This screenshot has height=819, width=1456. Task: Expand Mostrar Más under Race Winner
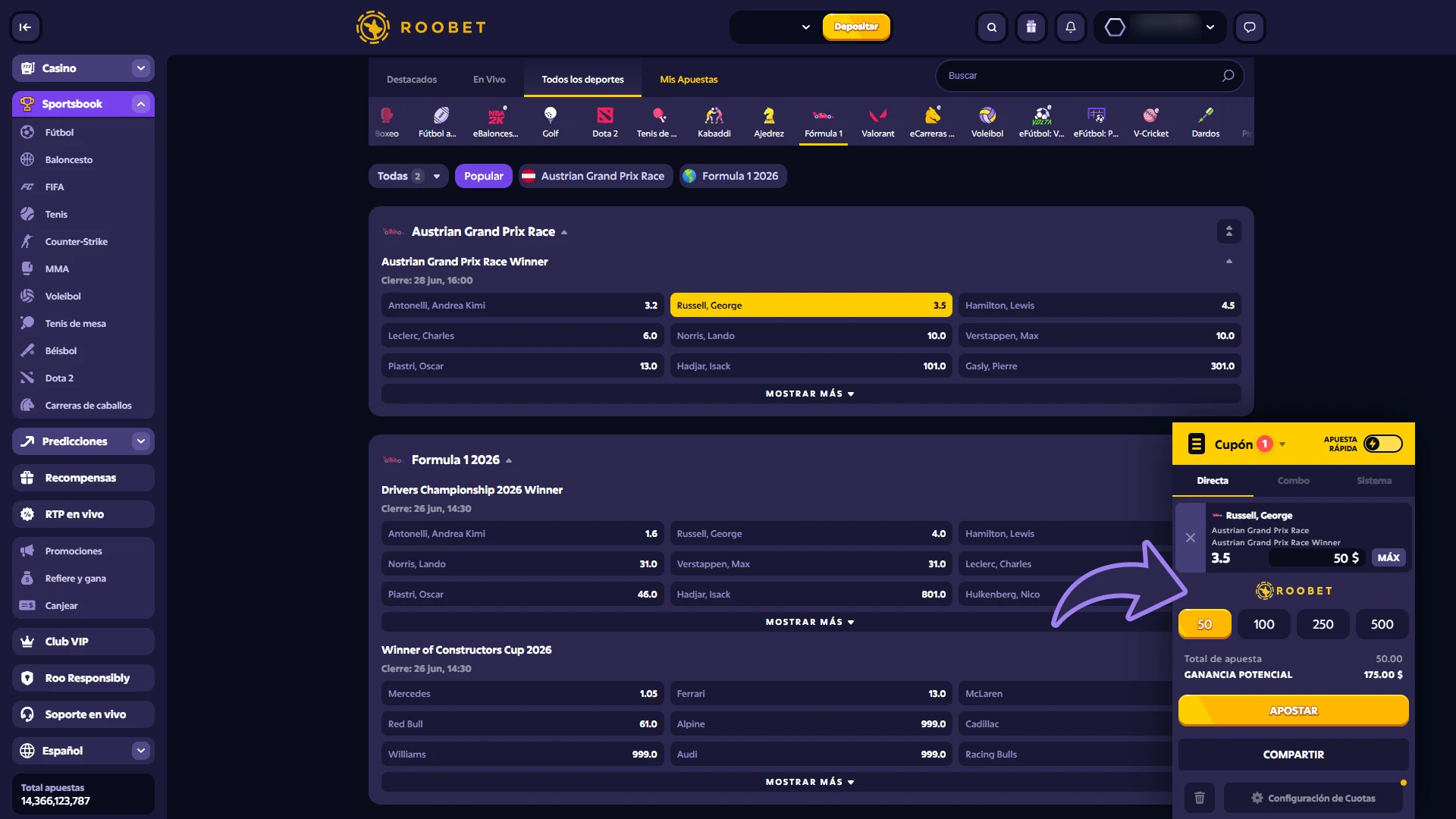pos(811,394)
